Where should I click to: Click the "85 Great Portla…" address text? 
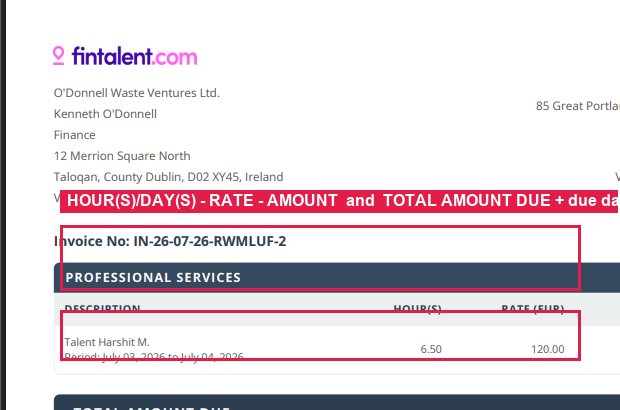coord(578,106)
